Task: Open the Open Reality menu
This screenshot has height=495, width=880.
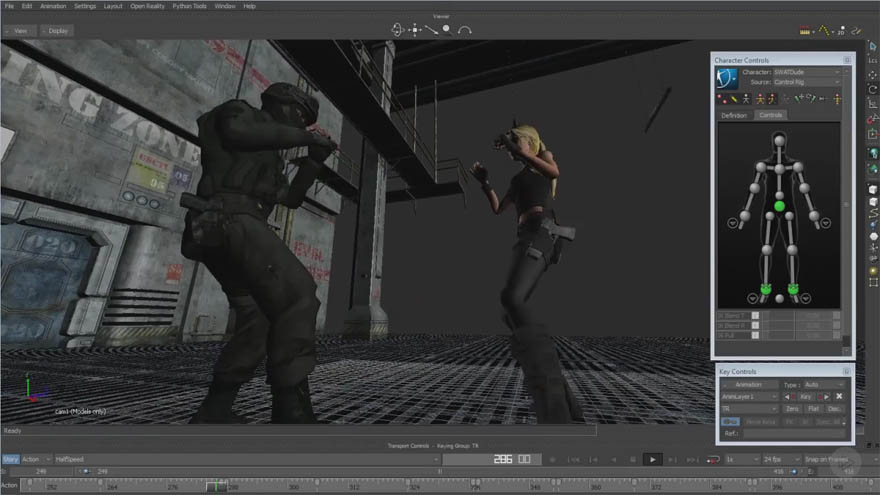Action: coord(147,6)
